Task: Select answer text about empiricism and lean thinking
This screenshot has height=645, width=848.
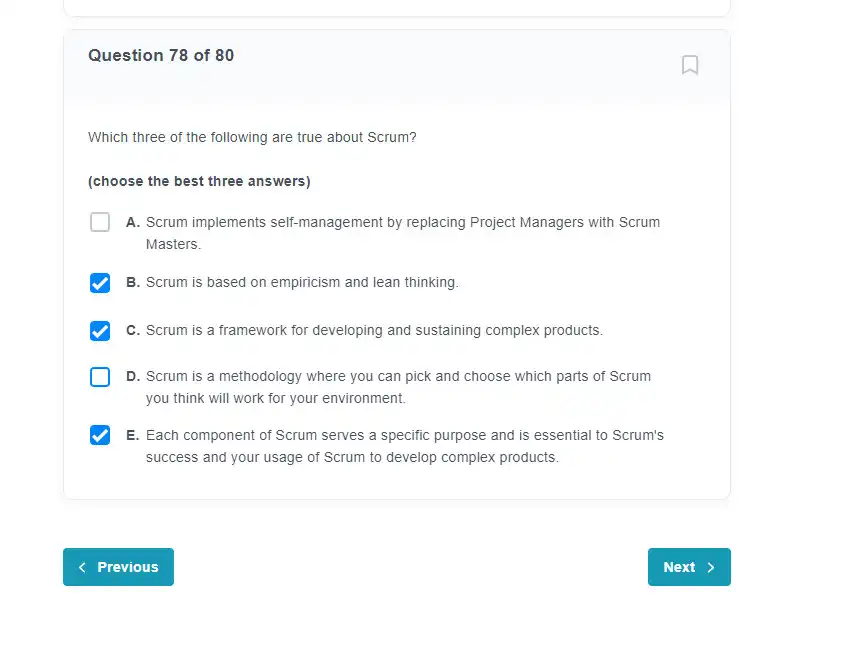Action: [302, 282]
